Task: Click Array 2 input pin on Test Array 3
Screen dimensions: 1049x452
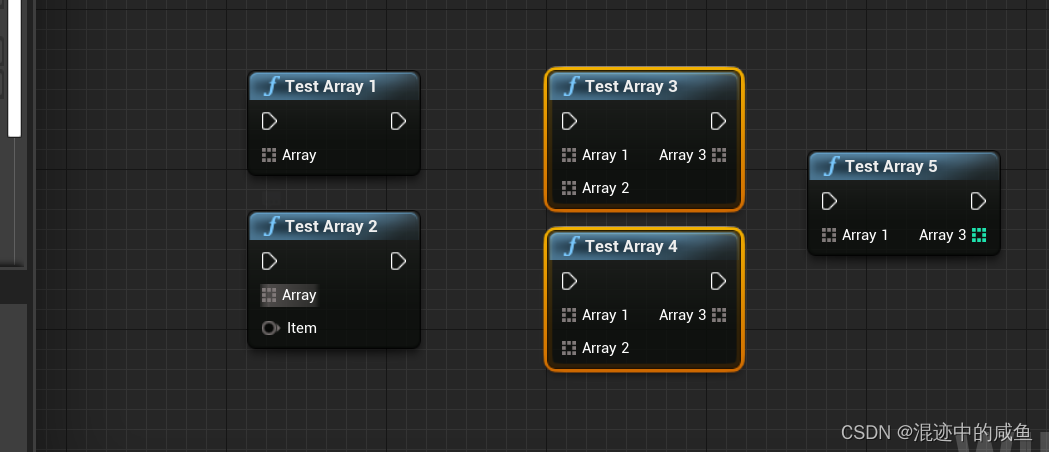Action: [569, 188]
